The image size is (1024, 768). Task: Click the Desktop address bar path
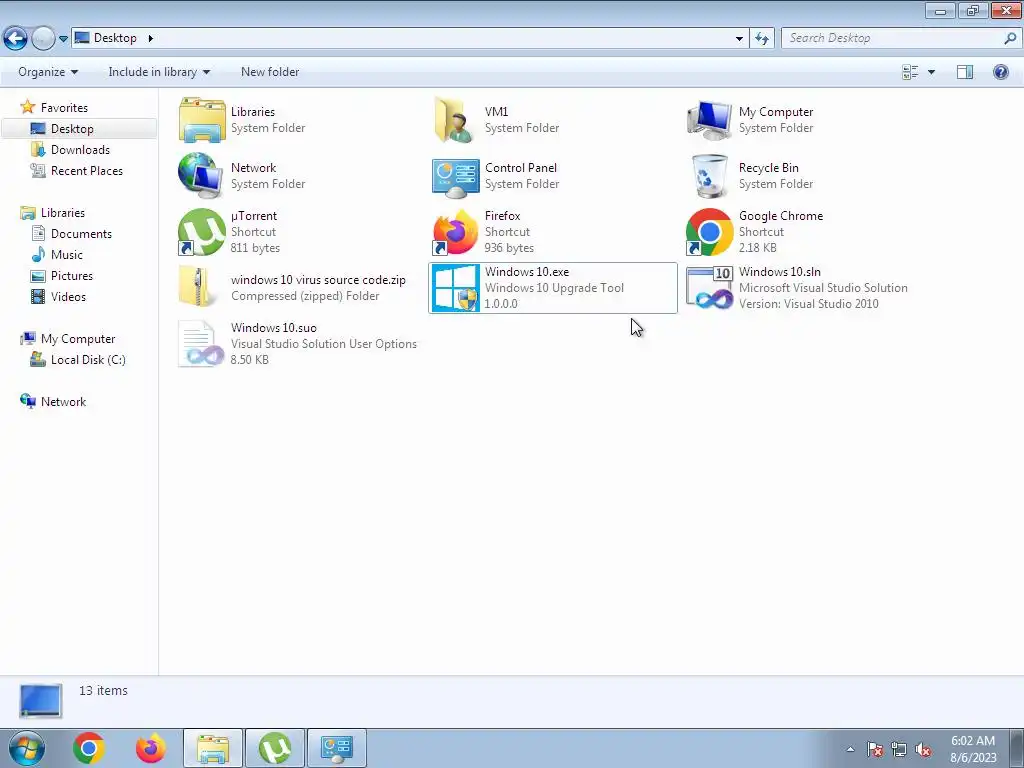[x=115, y=38]
